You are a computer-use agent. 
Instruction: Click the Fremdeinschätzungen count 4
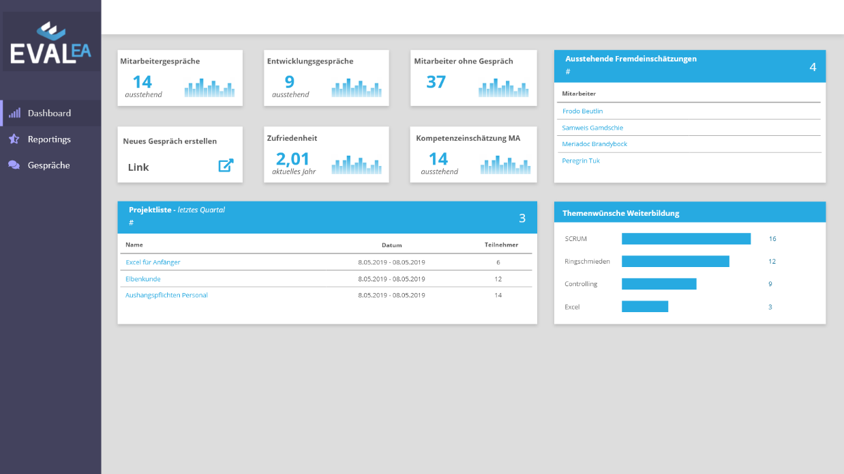click(813, 67)
